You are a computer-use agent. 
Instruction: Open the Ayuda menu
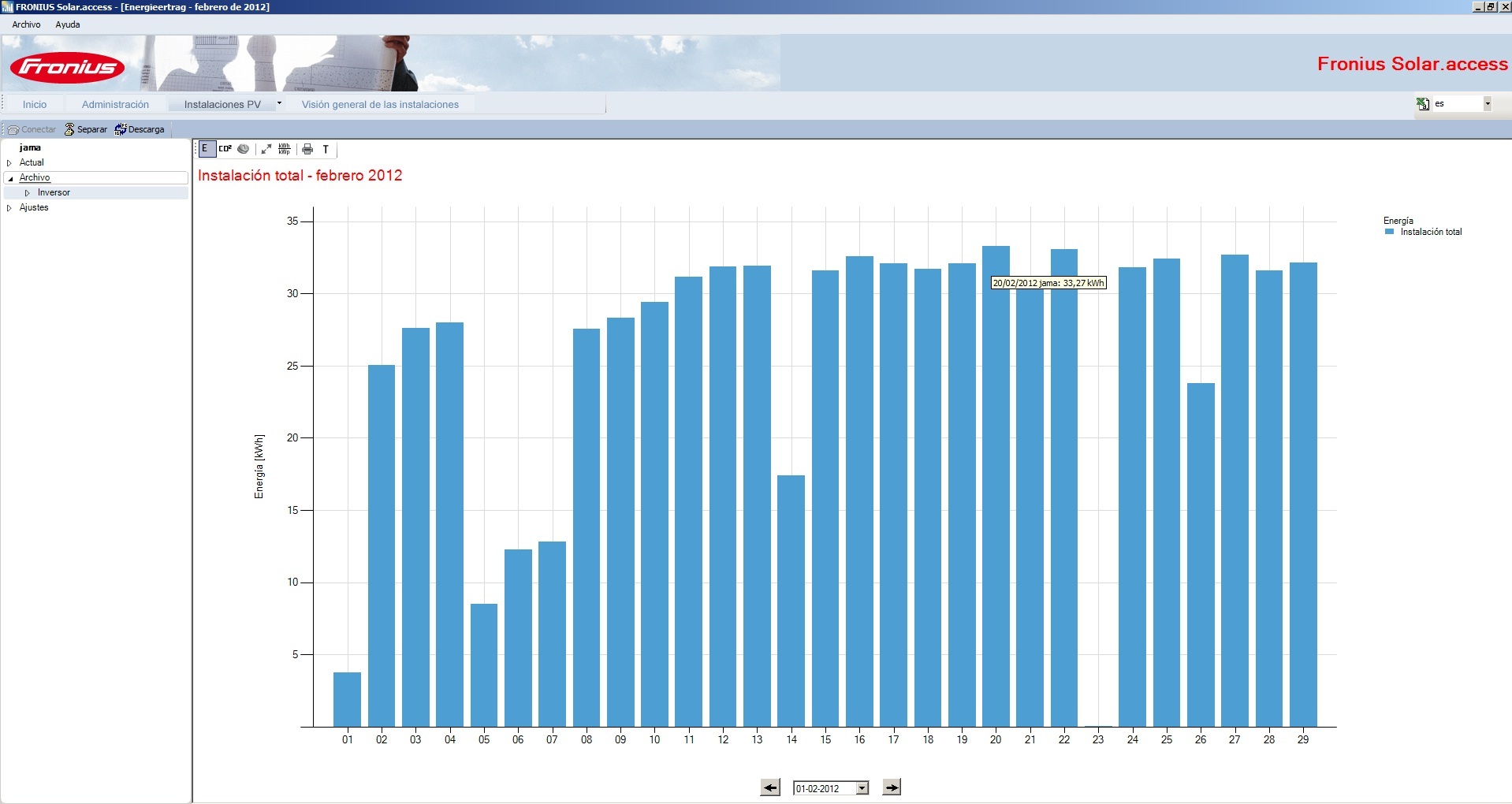[x=68, y=24]
